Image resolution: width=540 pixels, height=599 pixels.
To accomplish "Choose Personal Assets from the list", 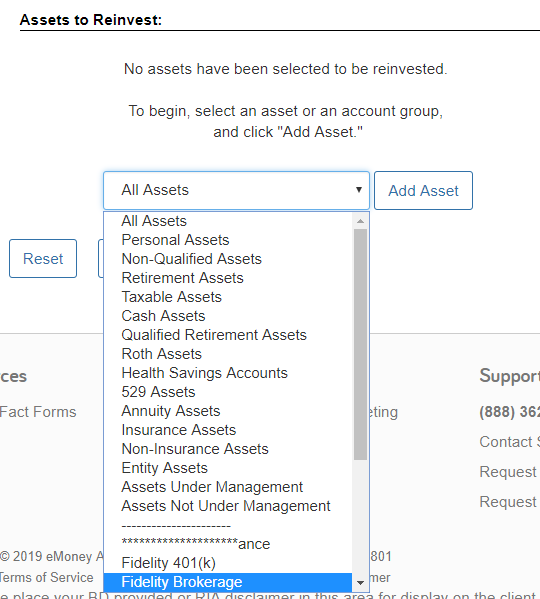I will (228, 240).
